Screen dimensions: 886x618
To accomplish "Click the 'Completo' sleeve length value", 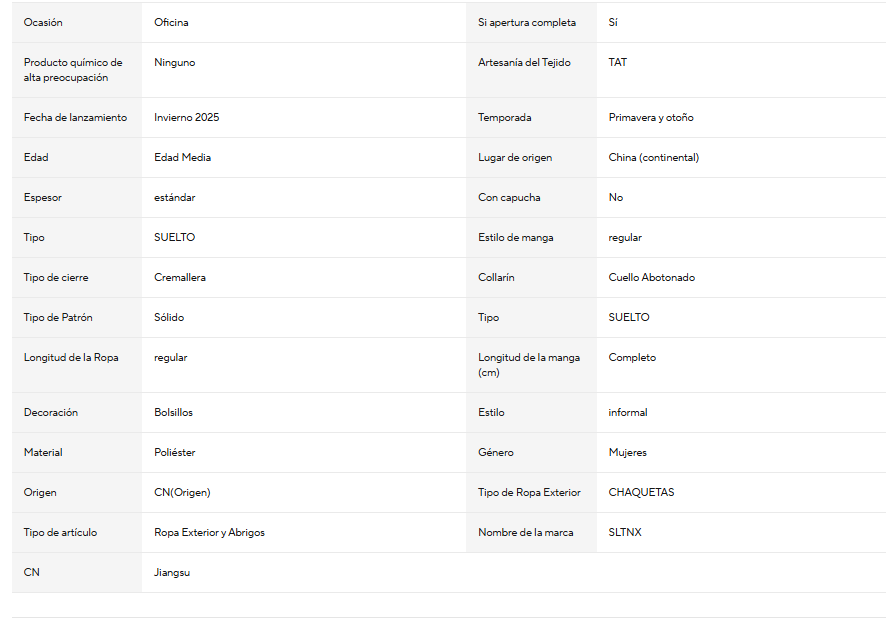I will point(632,358).
